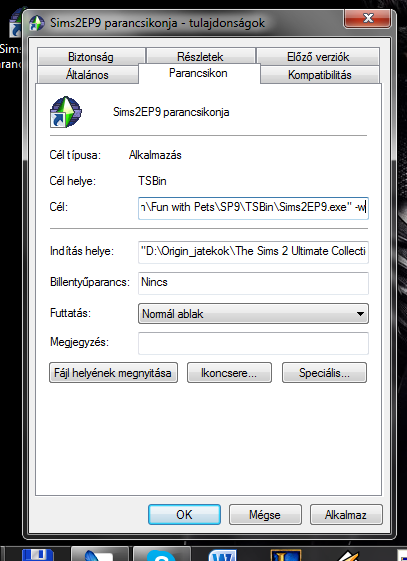Screen dimensions: 407x561
Task: Click the blue floppy disk taskbar icon
Action: pos(37,555)
